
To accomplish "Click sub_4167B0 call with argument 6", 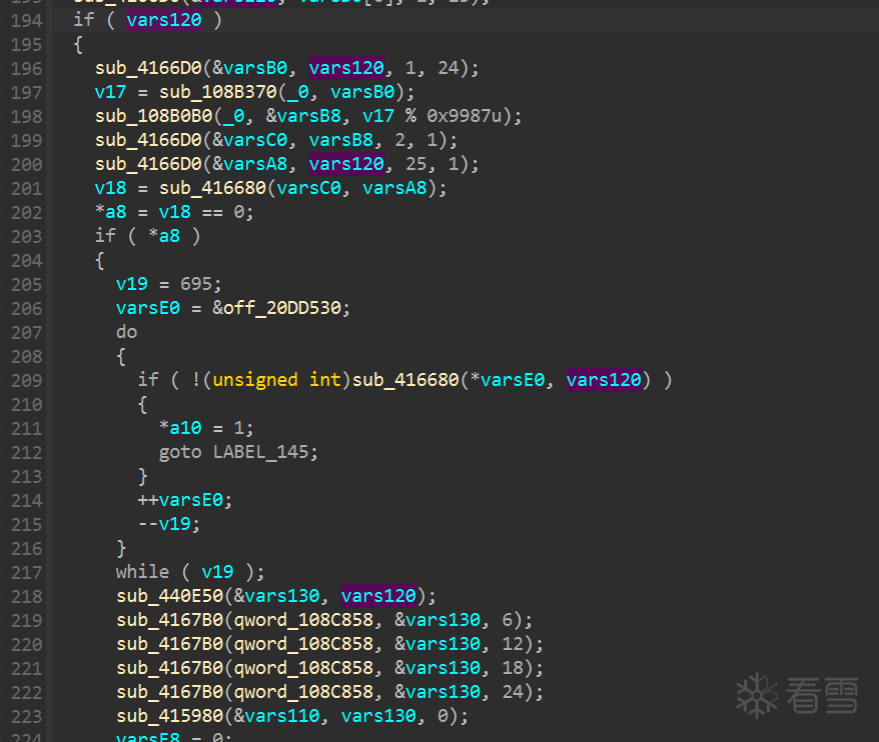I will pyautogui.click(x=169, y=620).
